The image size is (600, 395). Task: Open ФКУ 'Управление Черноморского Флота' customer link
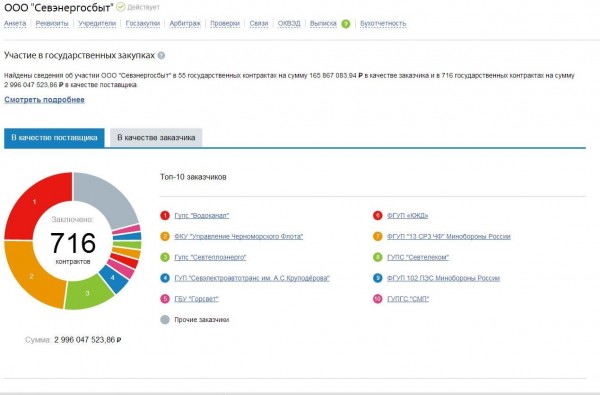tap(238, 237)
